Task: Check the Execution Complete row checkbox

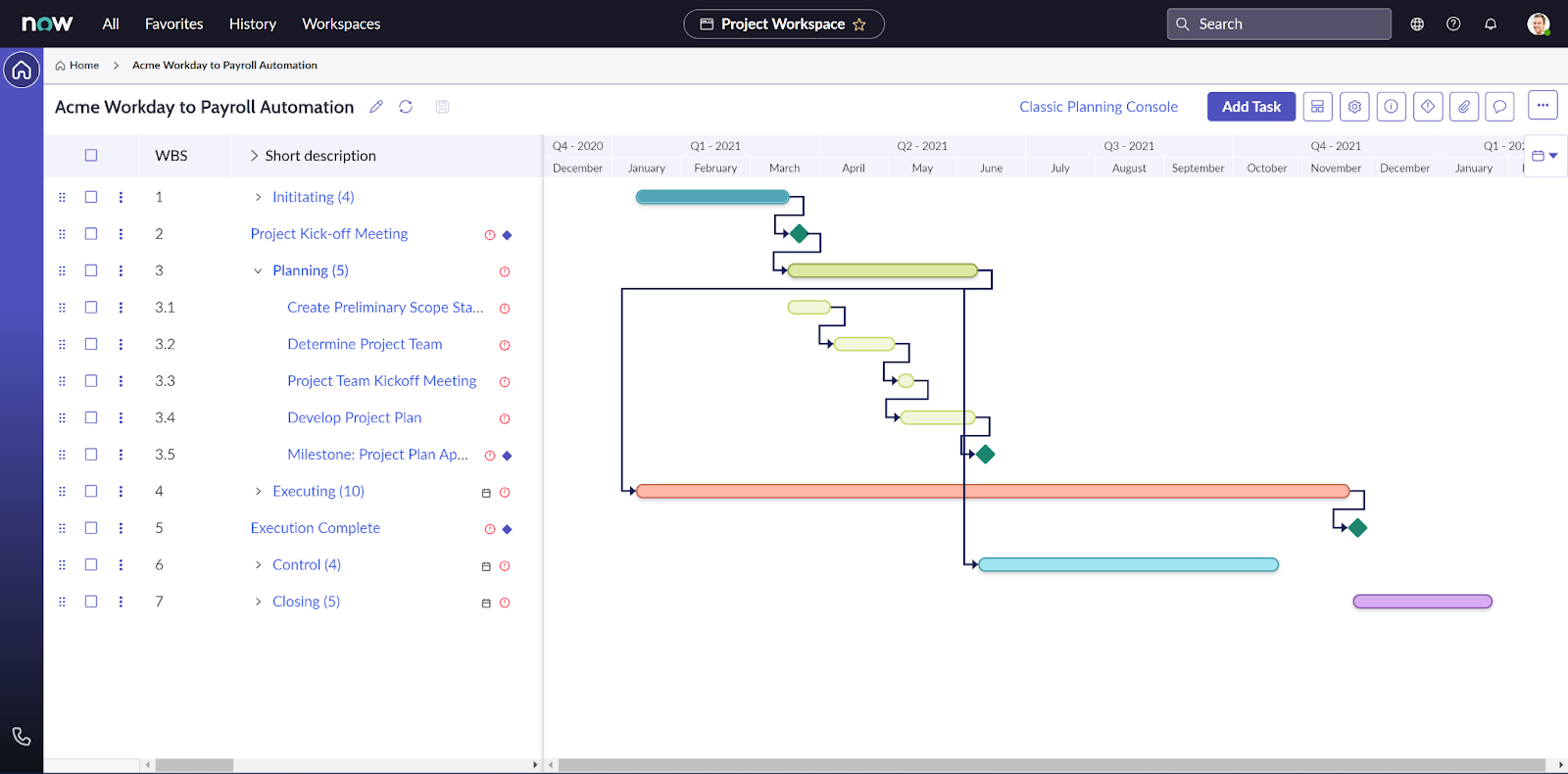Action: tap(91, 528)
